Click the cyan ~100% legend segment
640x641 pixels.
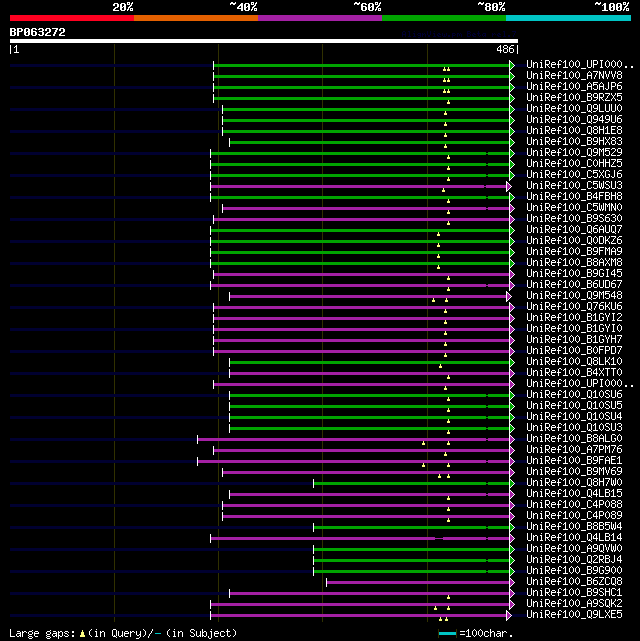pyautogui.click(x=568, y=18)
